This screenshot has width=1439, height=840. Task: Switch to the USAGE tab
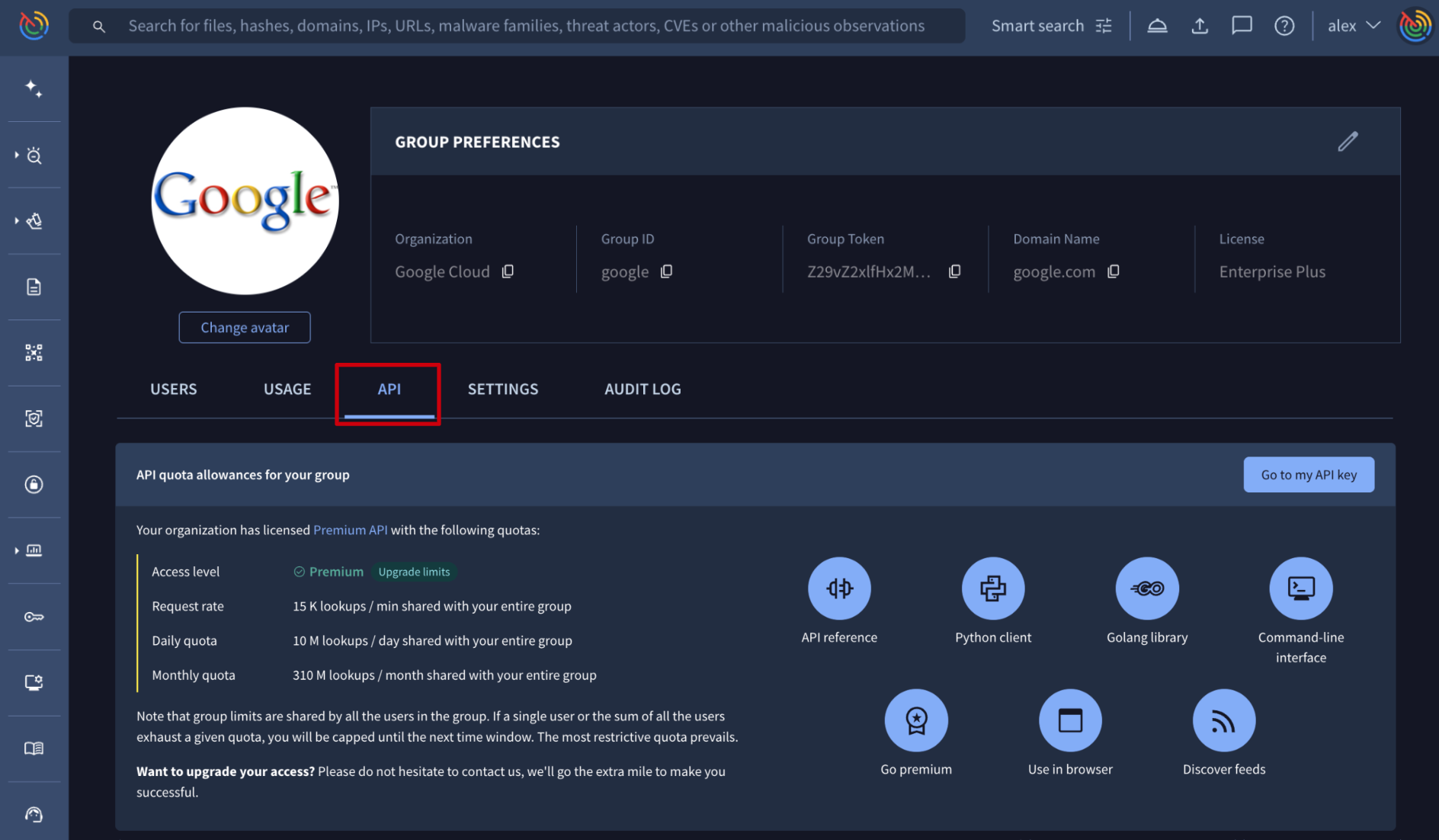[287, 389]
